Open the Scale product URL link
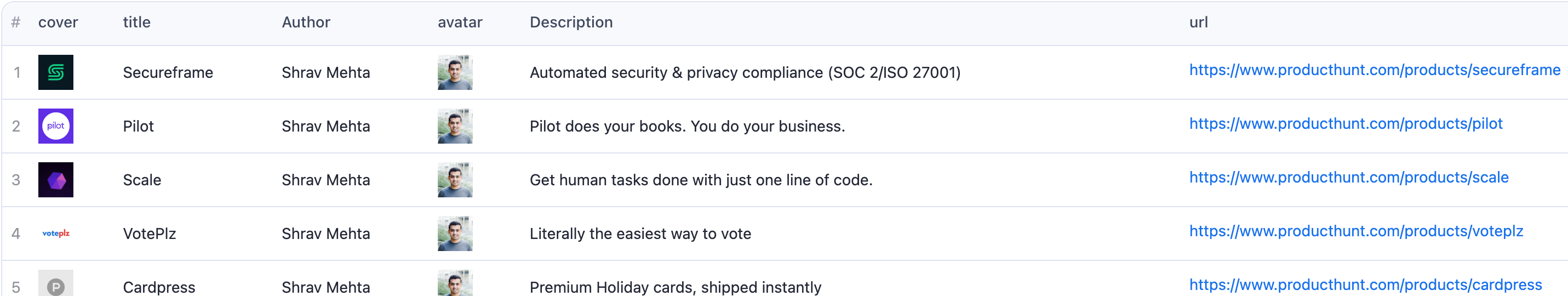This screenshot has width=1568, height=296. click(1349, 177)
